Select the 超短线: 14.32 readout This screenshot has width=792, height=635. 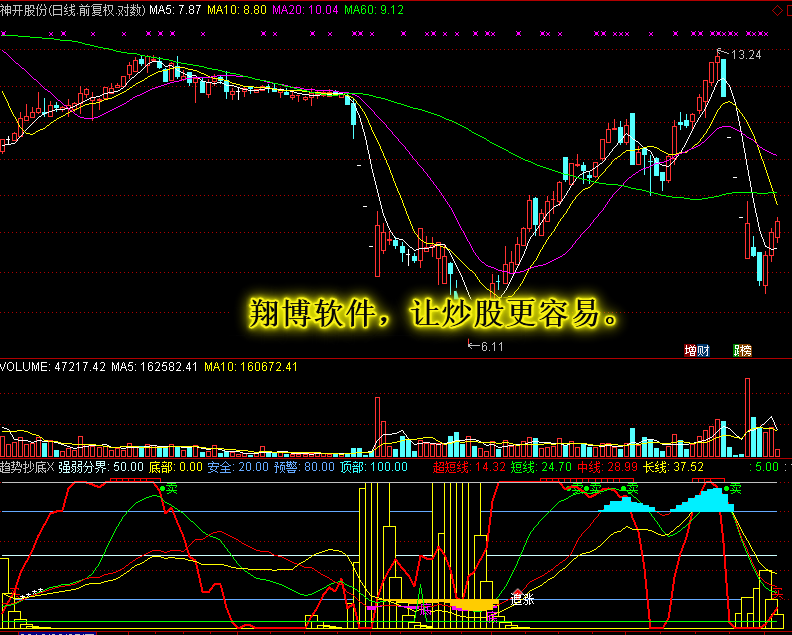point(469,467)
